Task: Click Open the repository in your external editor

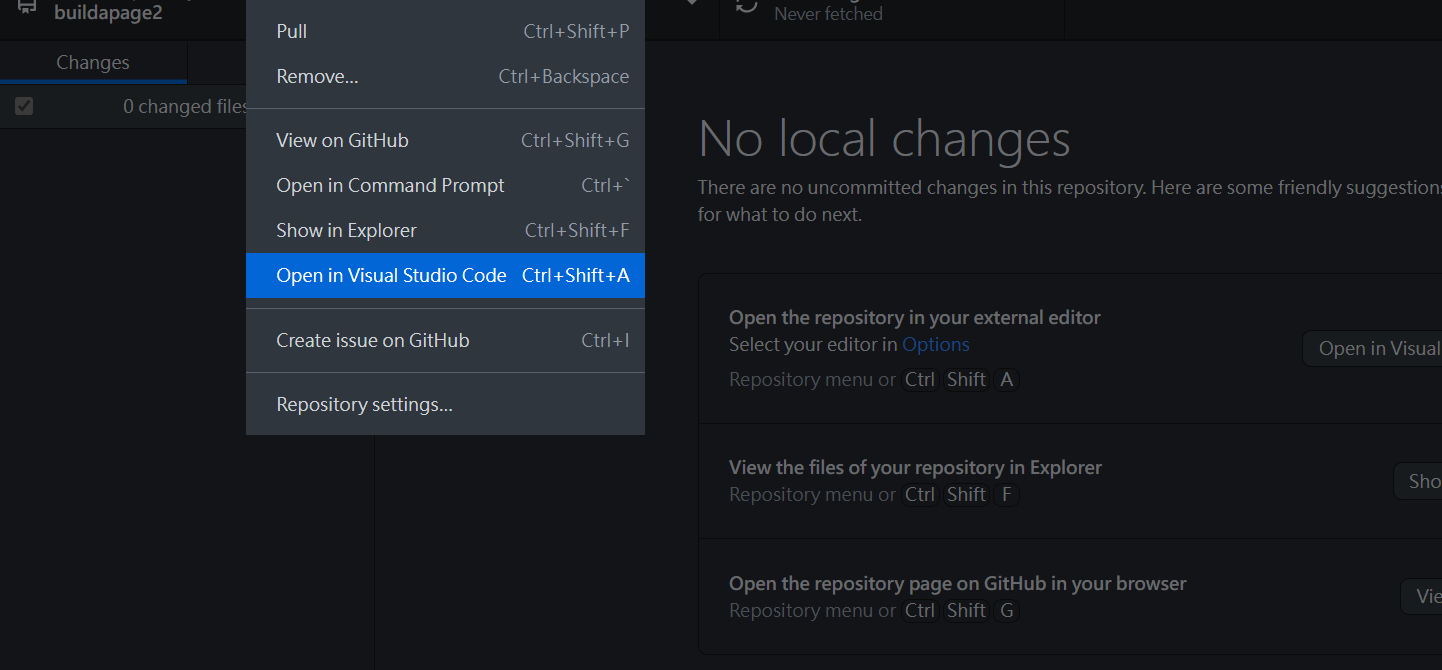Action: click(x=915, y=317)
